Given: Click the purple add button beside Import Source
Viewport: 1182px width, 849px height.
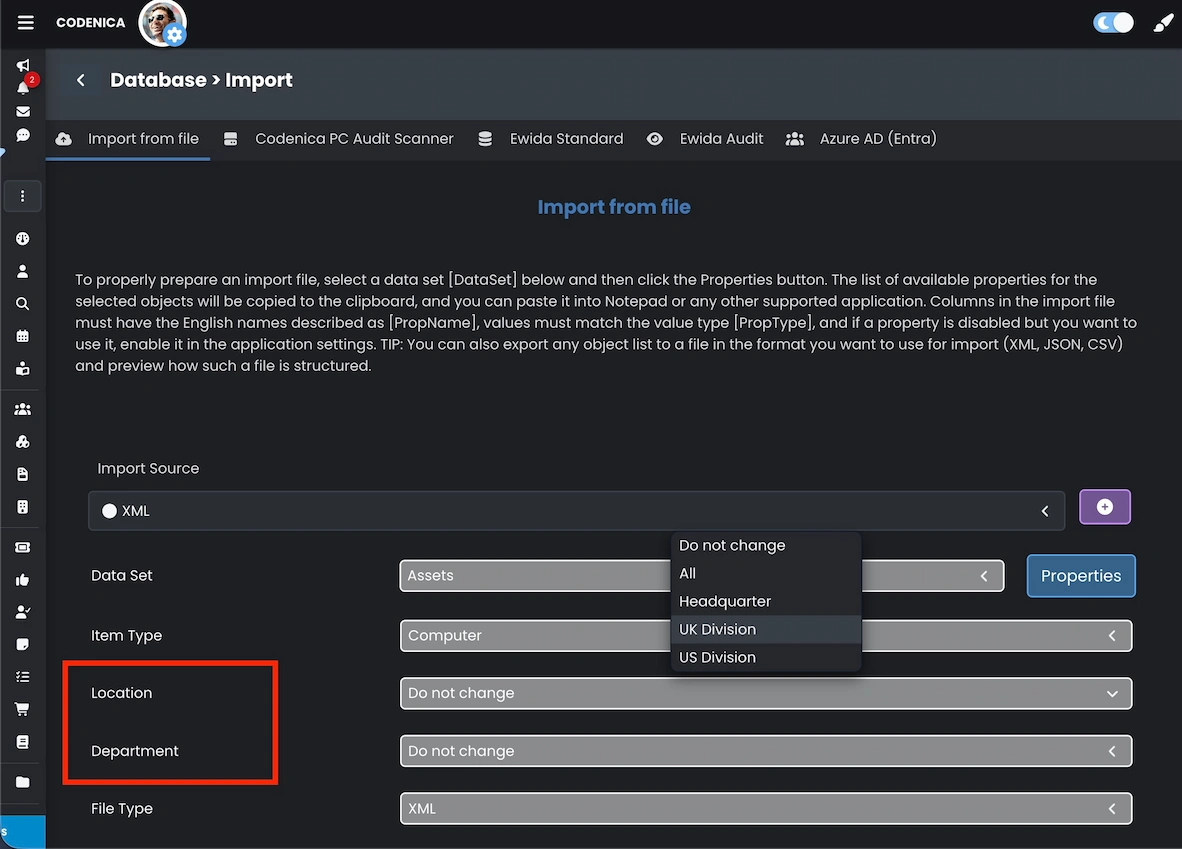Looking at the screenshot, I should pos(1104,507).
